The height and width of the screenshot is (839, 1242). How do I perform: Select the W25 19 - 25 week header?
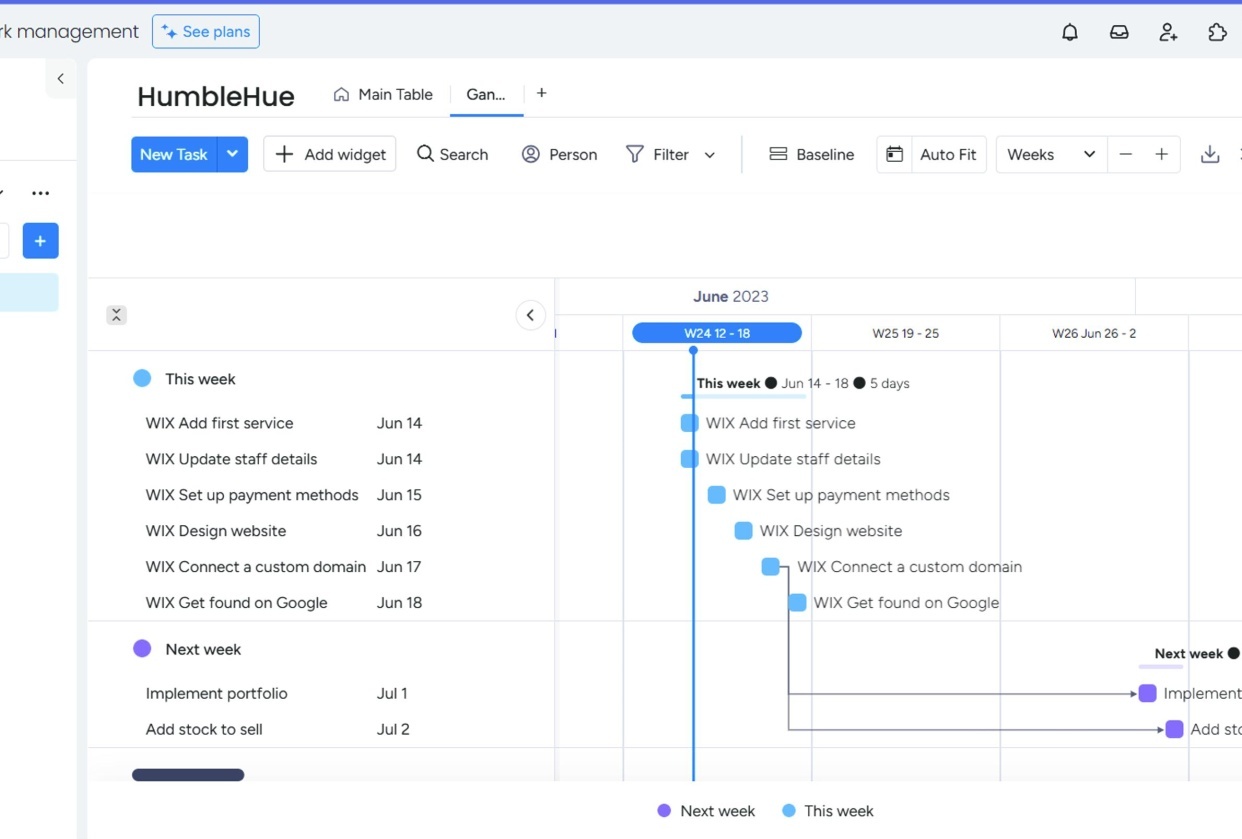[x=906, y=333]
